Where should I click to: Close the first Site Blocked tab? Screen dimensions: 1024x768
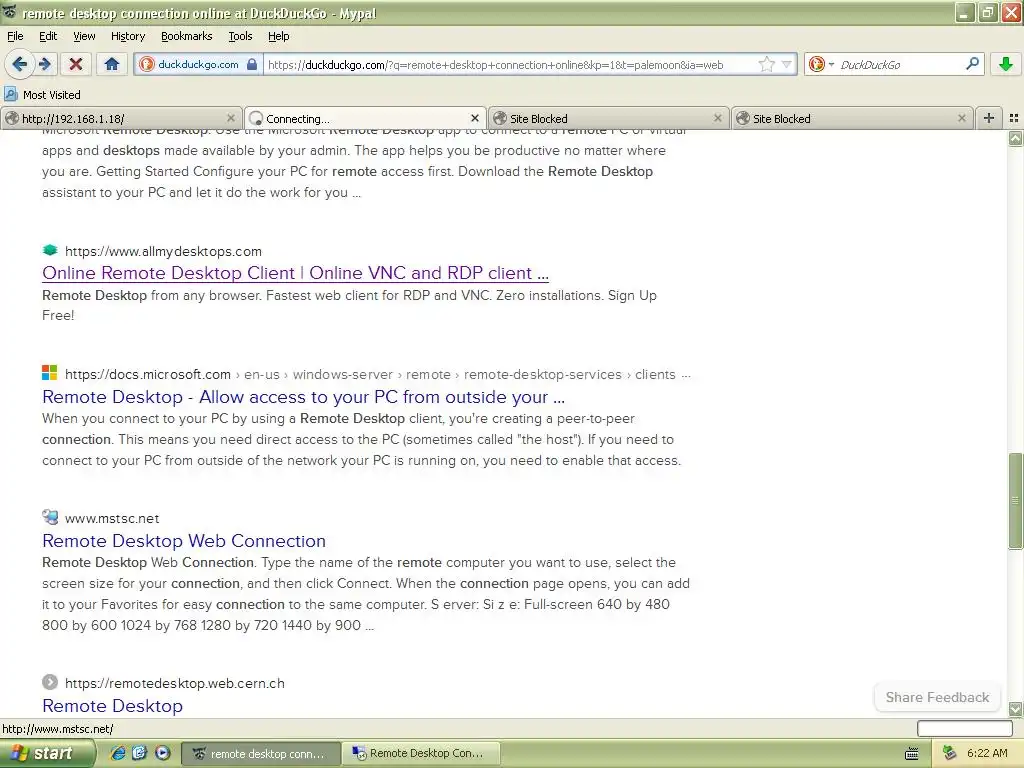(x=718, y=118)
